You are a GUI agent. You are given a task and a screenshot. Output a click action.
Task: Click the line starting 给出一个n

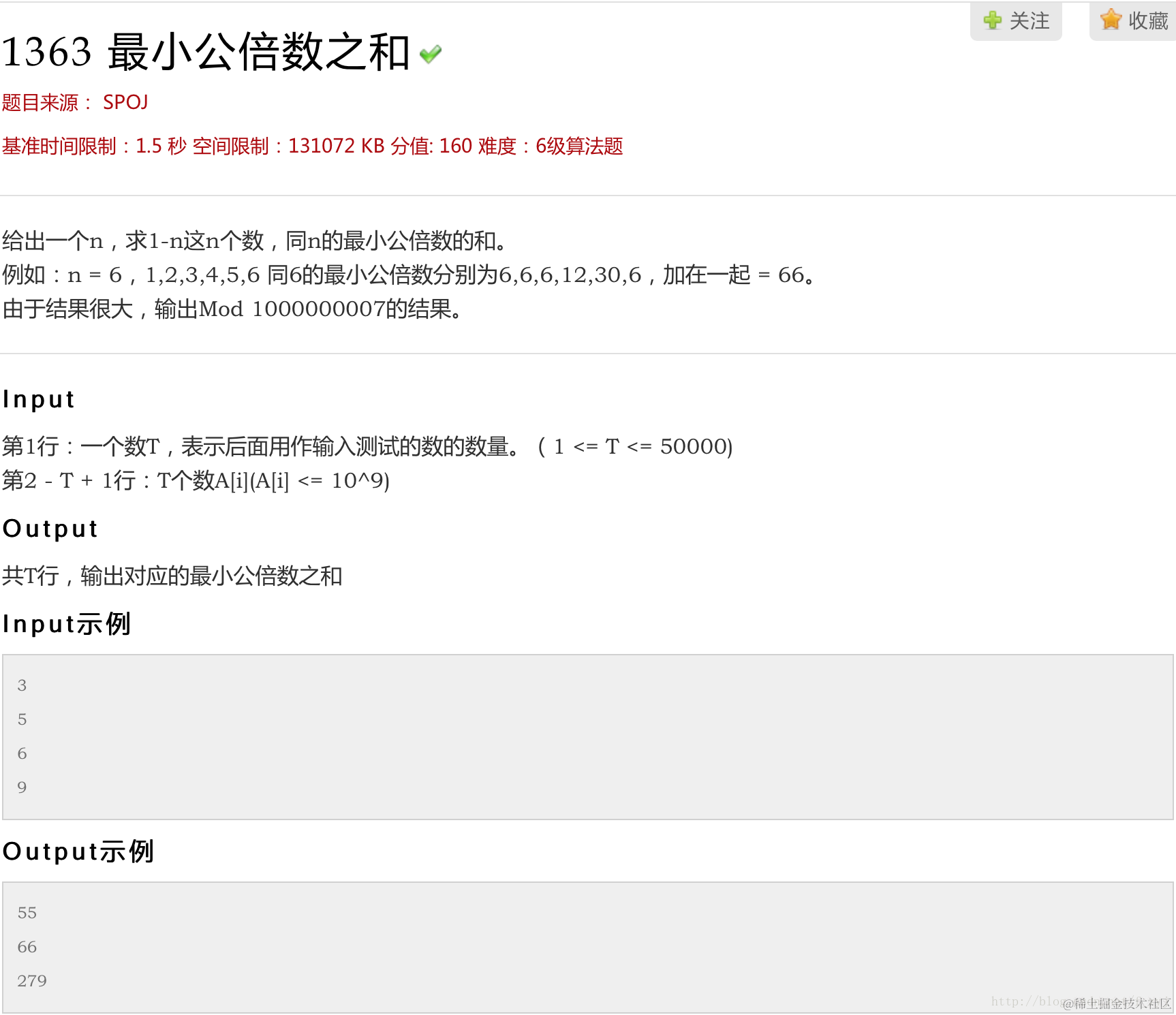click(253, 241)
